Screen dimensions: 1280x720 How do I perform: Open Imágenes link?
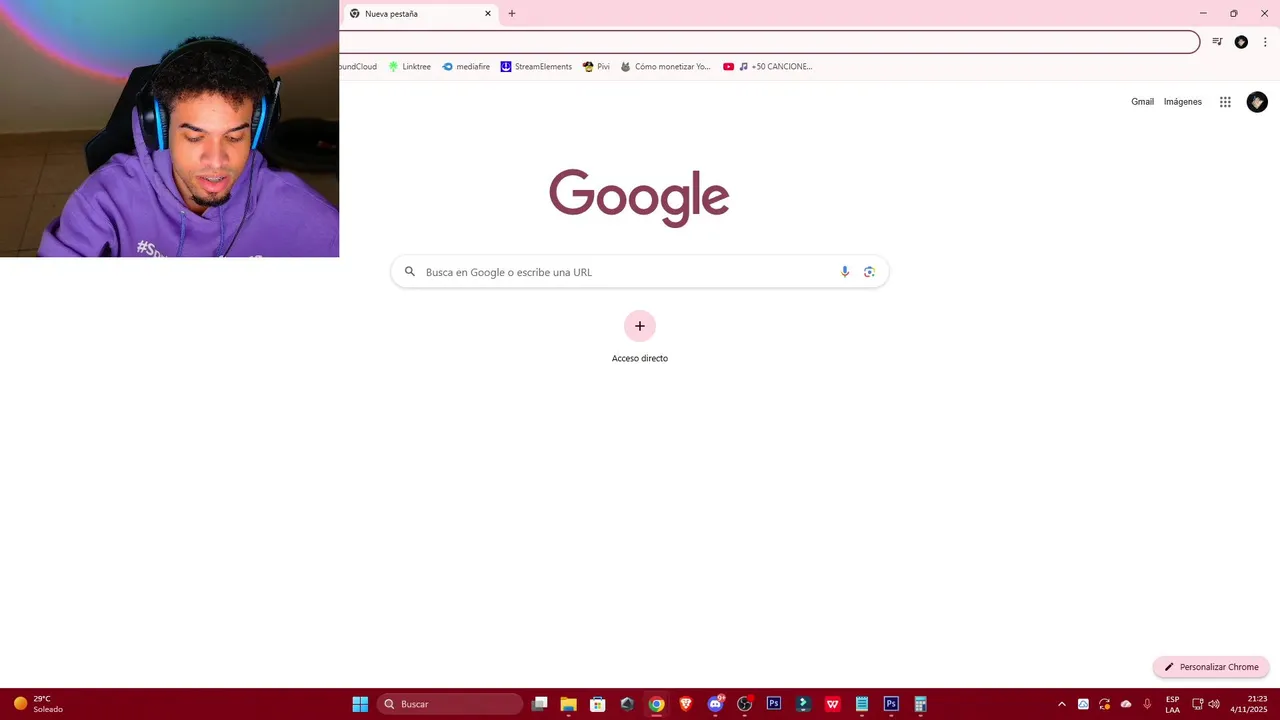click(x=1183, y=102)
